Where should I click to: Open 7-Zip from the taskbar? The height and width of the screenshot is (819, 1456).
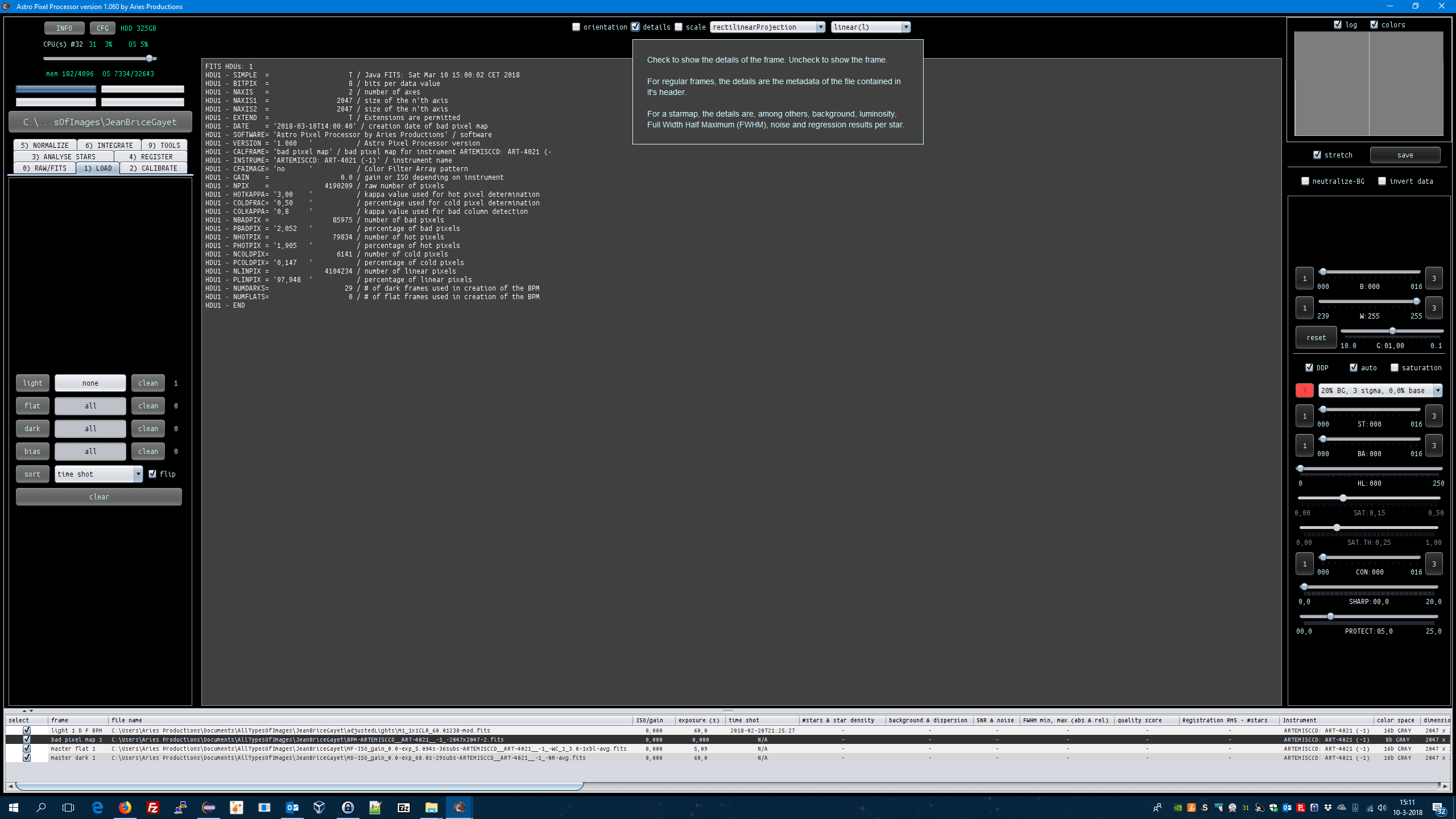pos(403,807)
